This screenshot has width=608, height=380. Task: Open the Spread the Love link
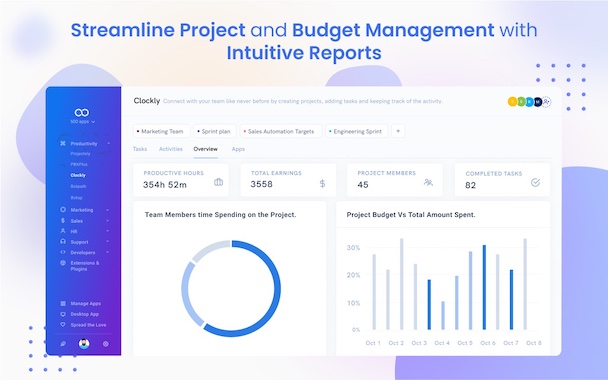click(88, 325)
